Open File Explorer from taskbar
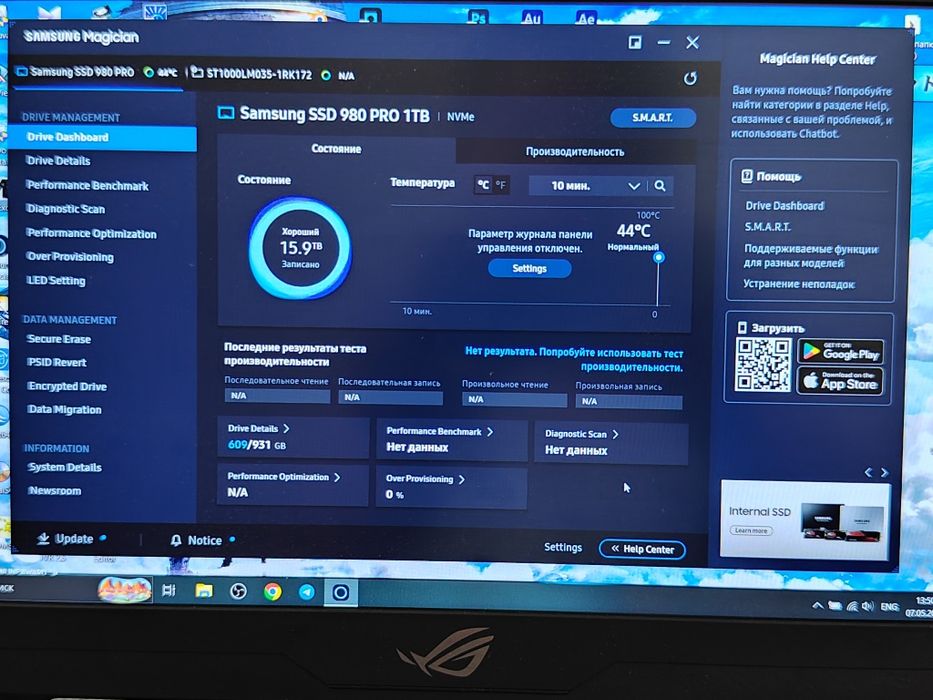This screenshot has width=933, height=700. [203, 591]
